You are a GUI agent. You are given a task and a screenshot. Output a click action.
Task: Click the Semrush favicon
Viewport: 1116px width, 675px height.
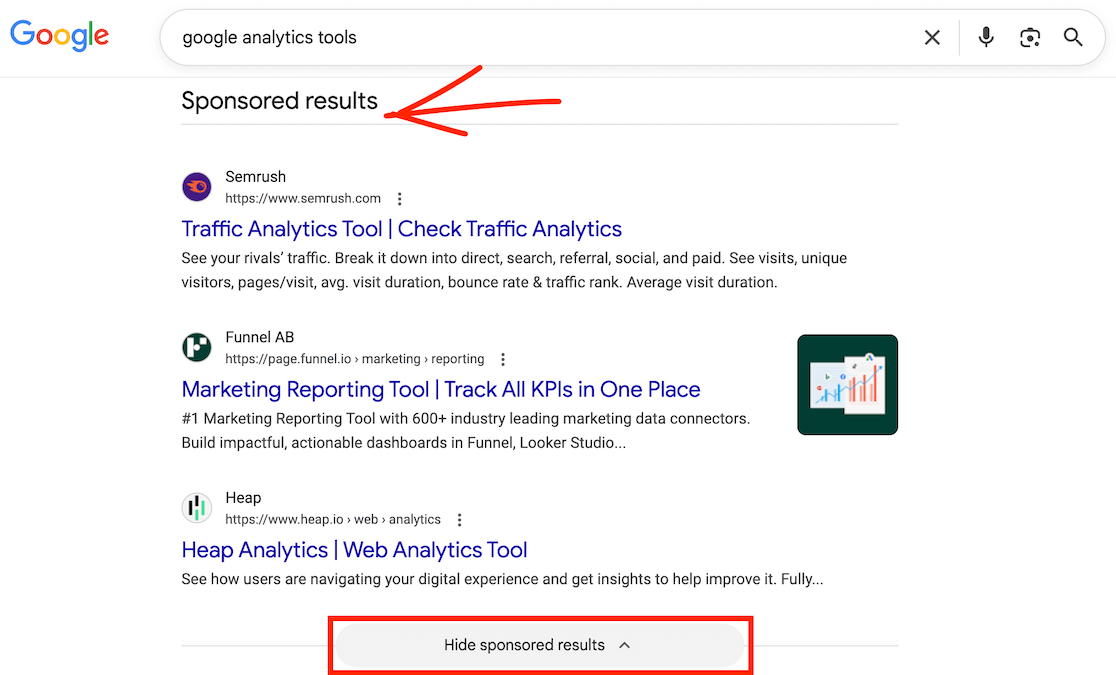(196, 186)
